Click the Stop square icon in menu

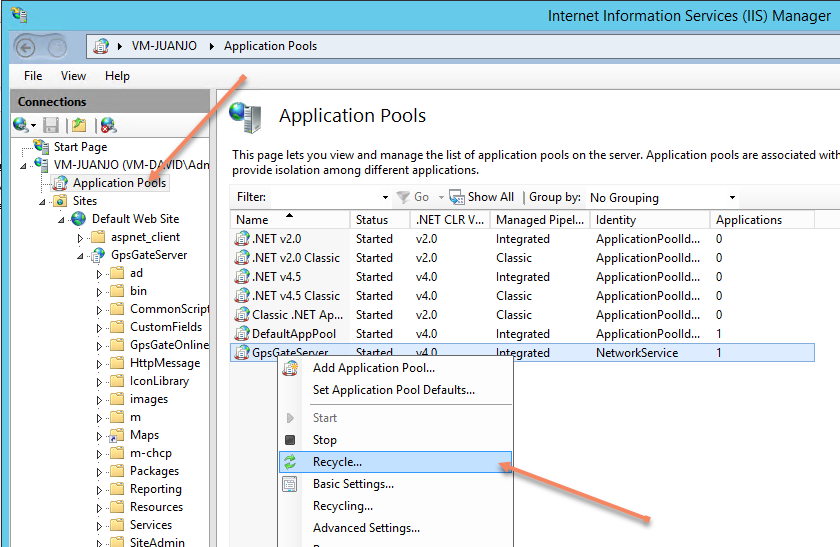pyautogui.click(x=290, y=440)
